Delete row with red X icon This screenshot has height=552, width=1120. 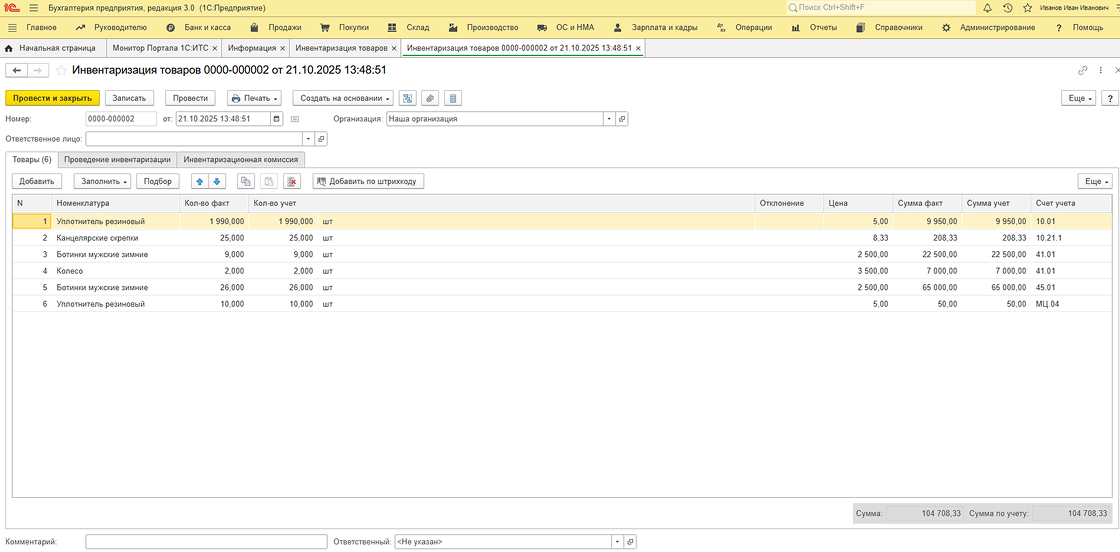point(291,181)
